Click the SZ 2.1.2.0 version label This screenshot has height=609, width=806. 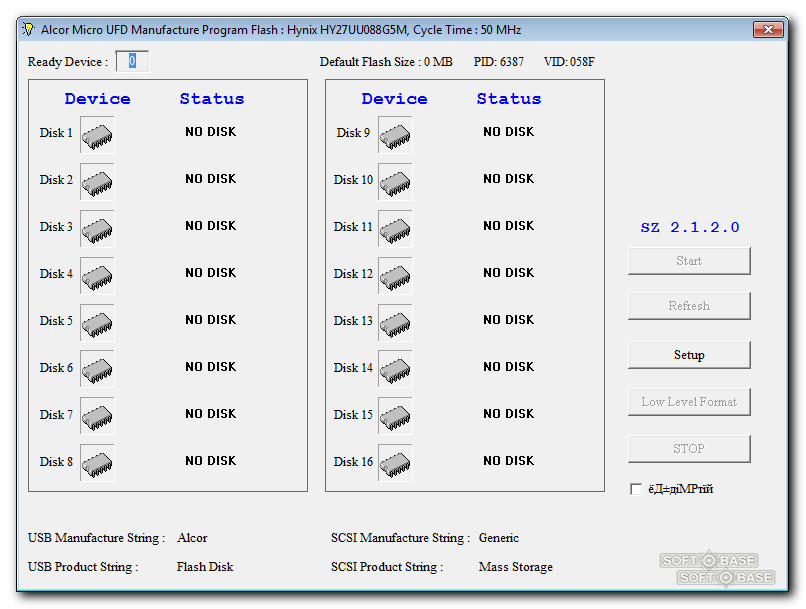[690, 228]
